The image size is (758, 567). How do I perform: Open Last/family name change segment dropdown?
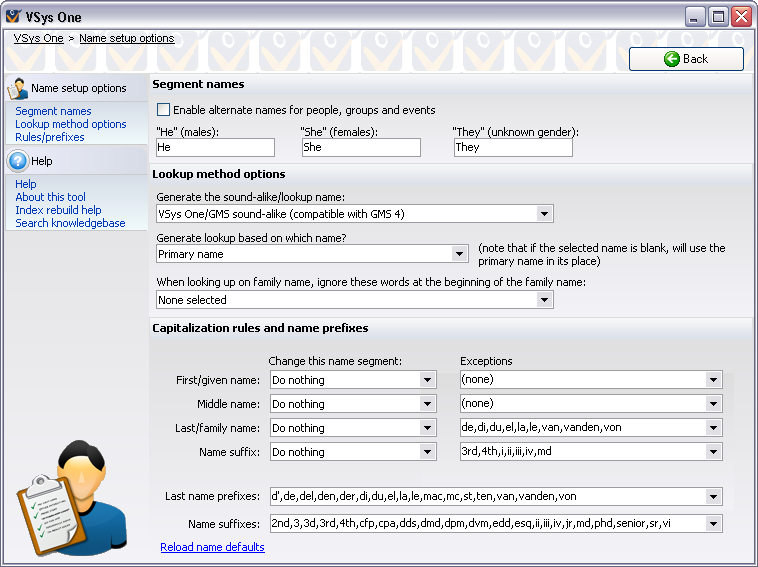pyautogui.click(x=427, y=428)
